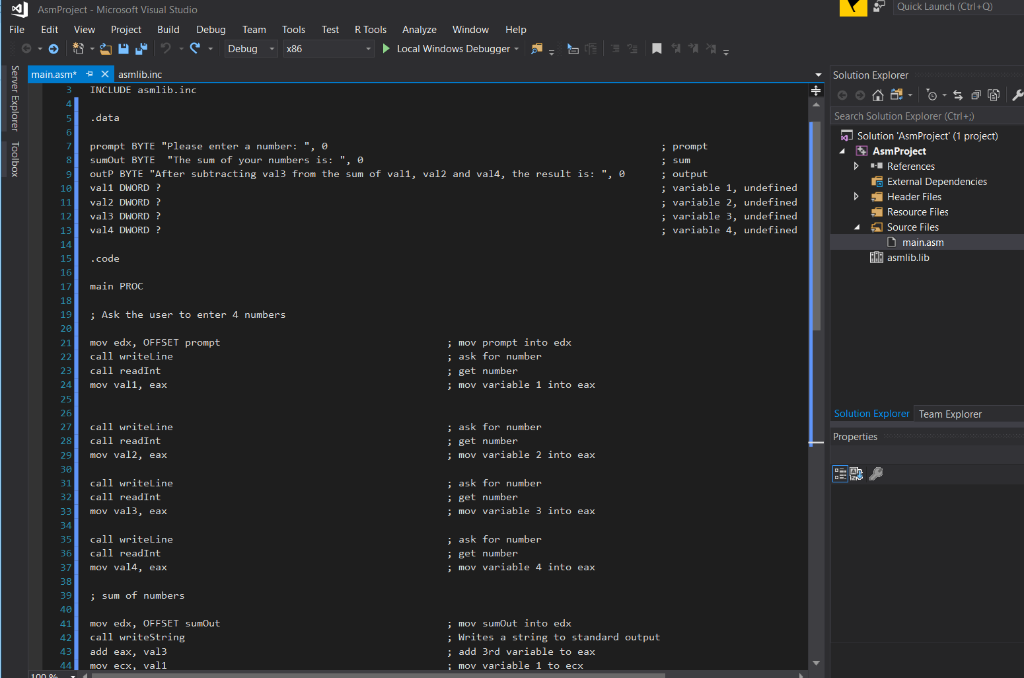Click the Categorized icon in Properties panel
This screenshot has height=678, width=1024.
(x=840, y=474)
